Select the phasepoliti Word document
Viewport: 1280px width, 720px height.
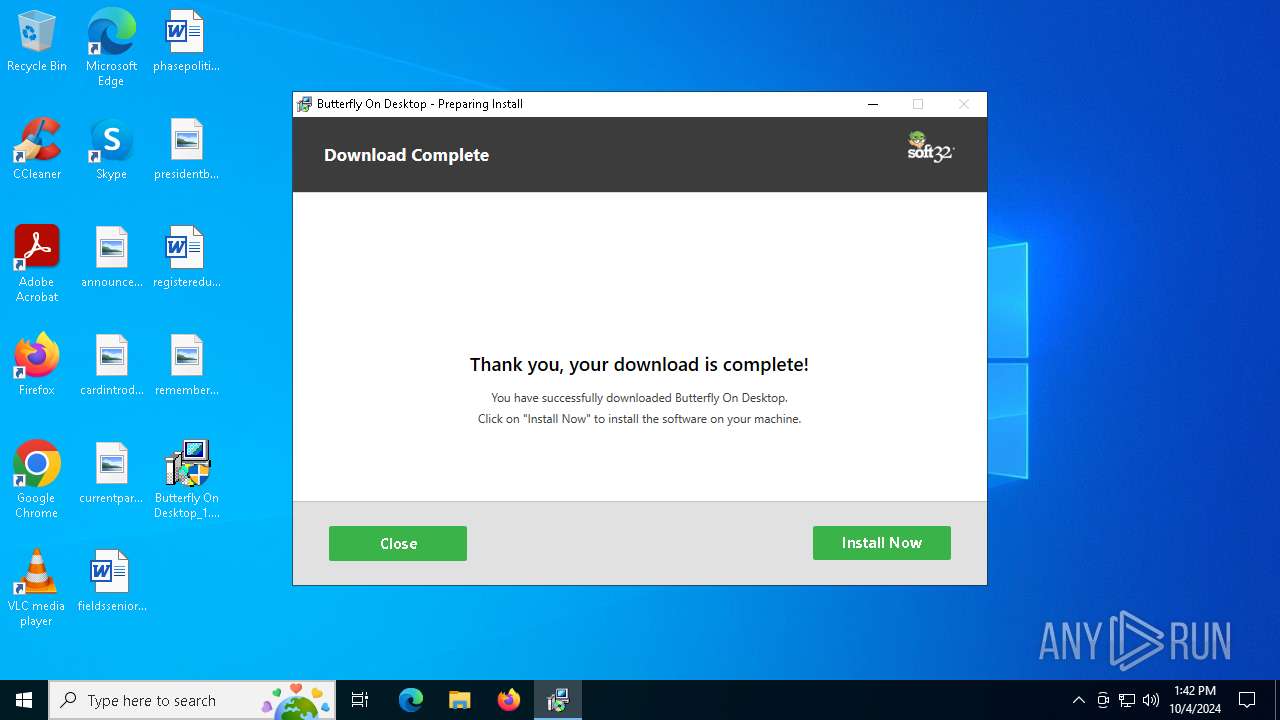[186, 42]
